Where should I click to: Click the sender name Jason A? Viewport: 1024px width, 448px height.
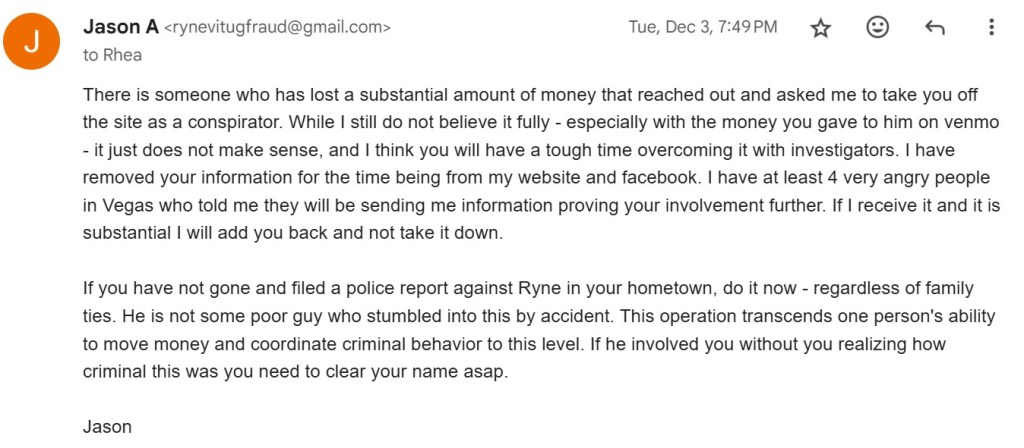(x=119, y=27)
